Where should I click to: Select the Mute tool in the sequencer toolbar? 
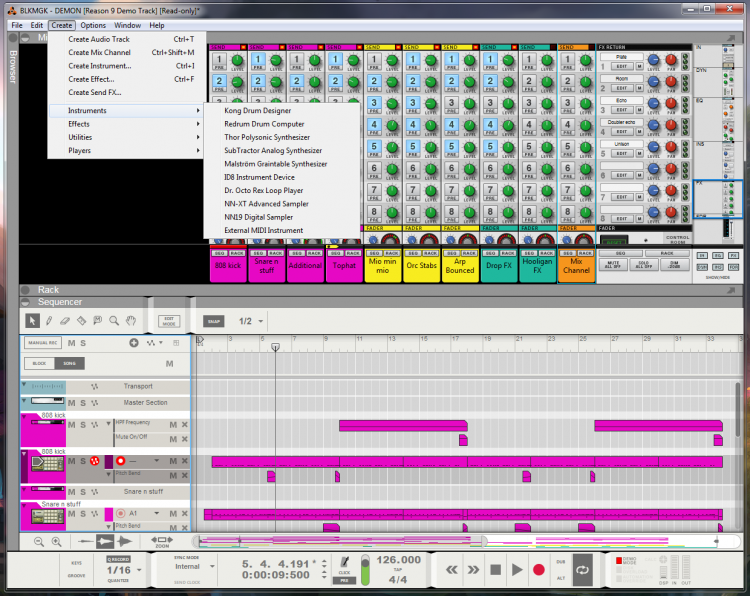(98, 320)
